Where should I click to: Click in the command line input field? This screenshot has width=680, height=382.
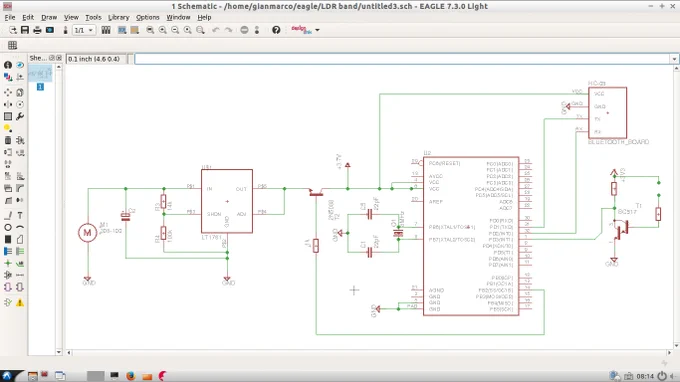tap(402, 59)
